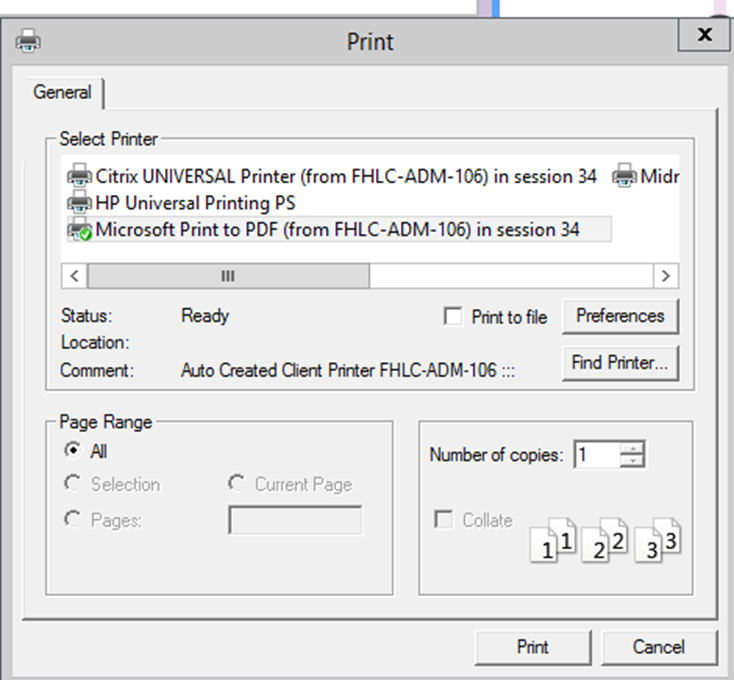
Task: Click the Status value Ready
Action: (x=205, y=316)
